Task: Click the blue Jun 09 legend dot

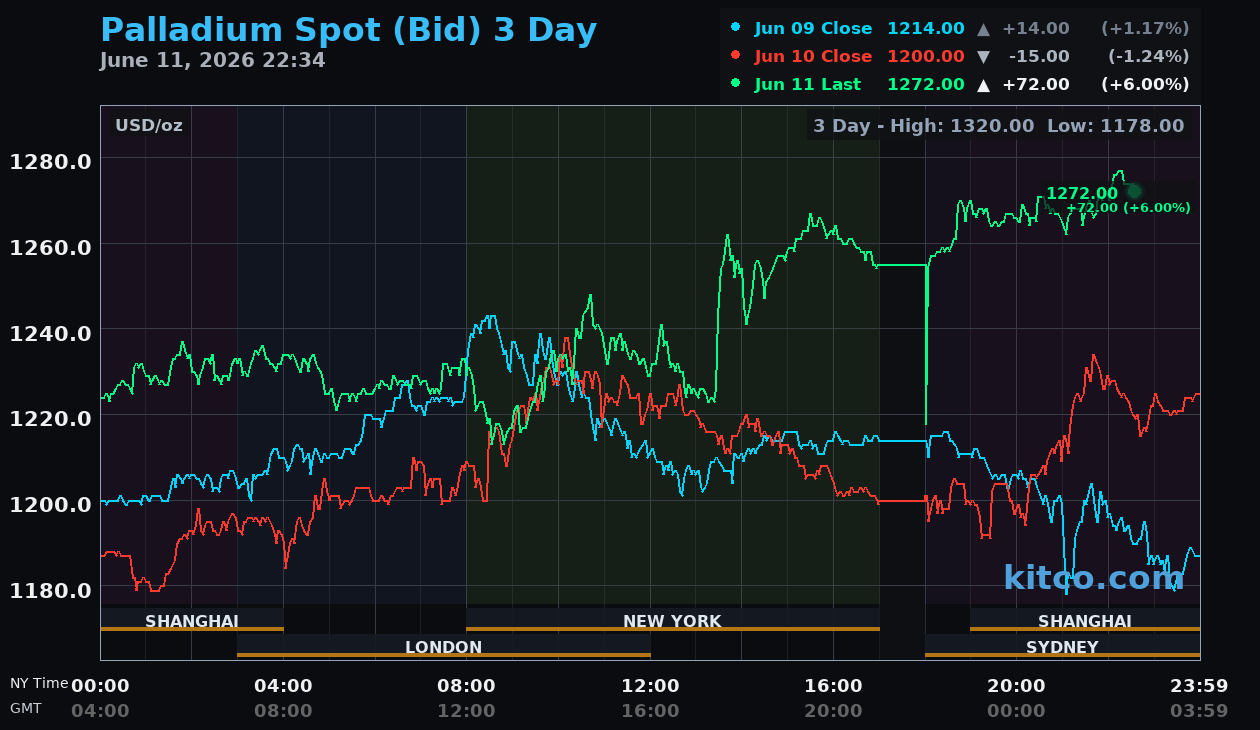Action: (x=736, y=28)
